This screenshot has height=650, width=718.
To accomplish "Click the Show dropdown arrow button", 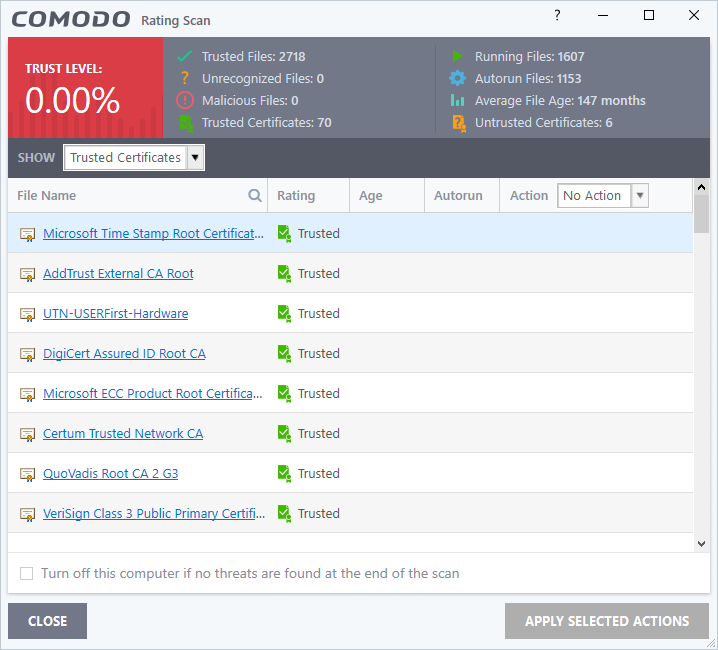I will (x=195, y=158).
